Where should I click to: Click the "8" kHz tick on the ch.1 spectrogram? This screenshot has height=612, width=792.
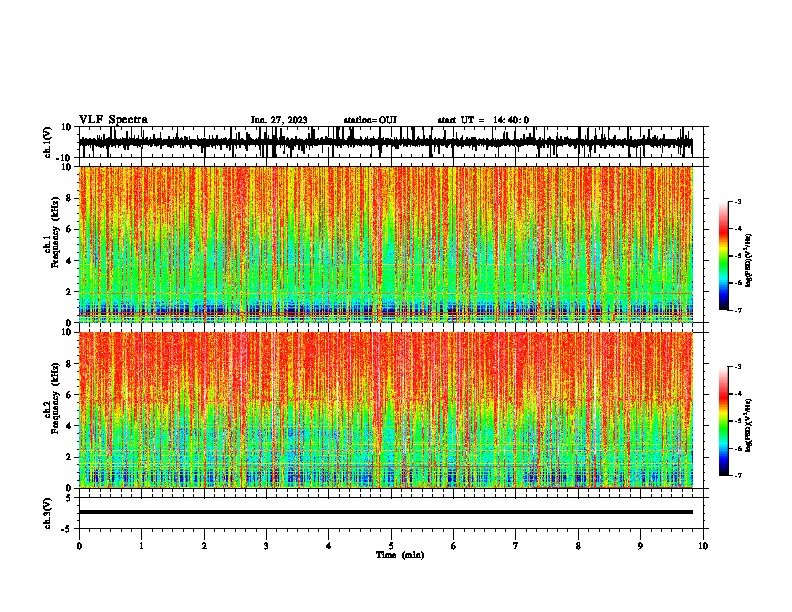tap(69, 198)
